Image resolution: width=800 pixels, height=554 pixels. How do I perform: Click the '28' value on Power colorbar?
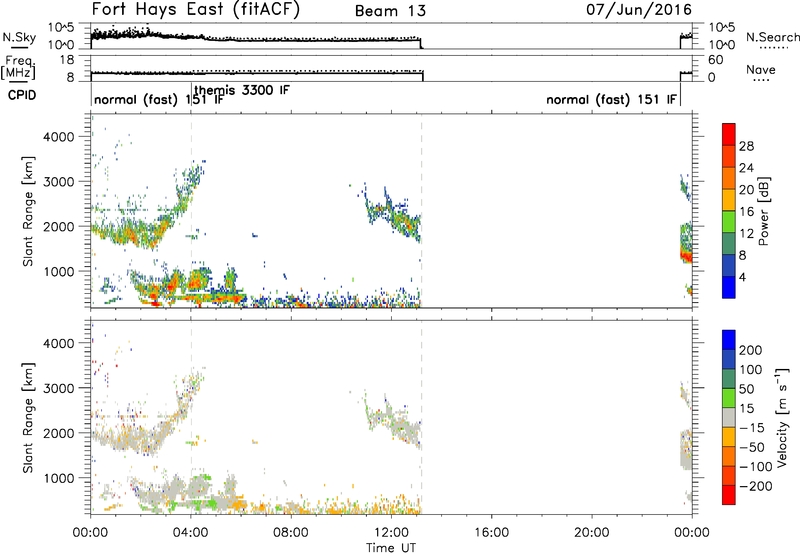coord(746,146)
